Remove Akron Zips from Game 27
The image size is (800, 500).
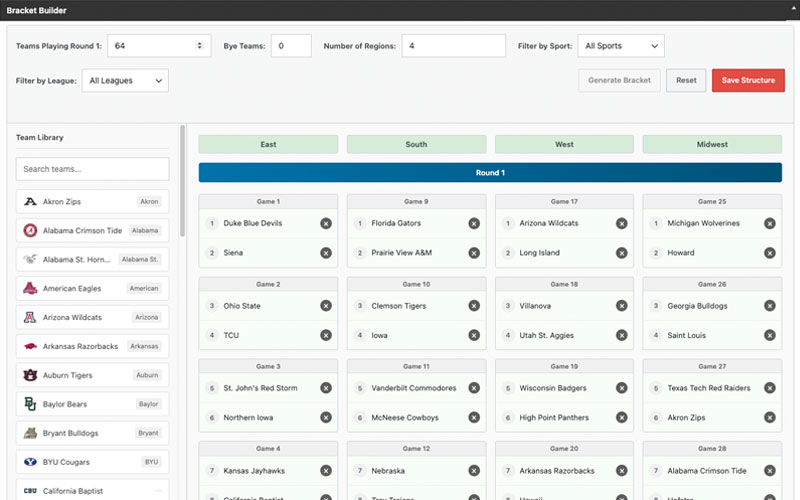(x=770, y=418)
